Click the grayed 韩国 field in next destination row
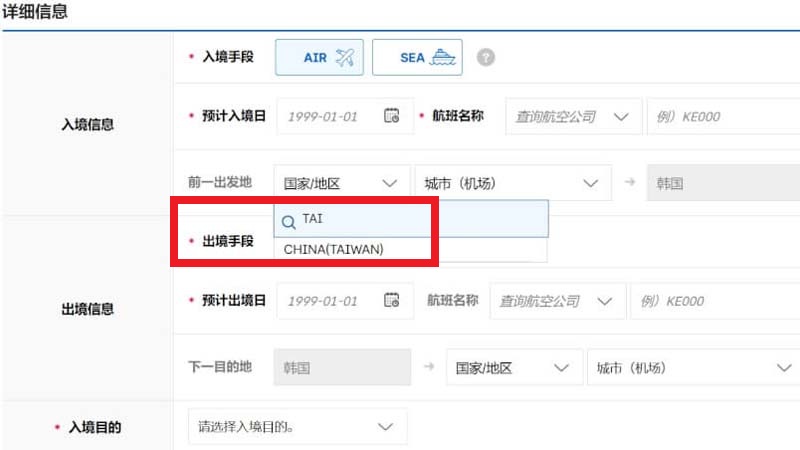800x450 pixels. [341, 367]
